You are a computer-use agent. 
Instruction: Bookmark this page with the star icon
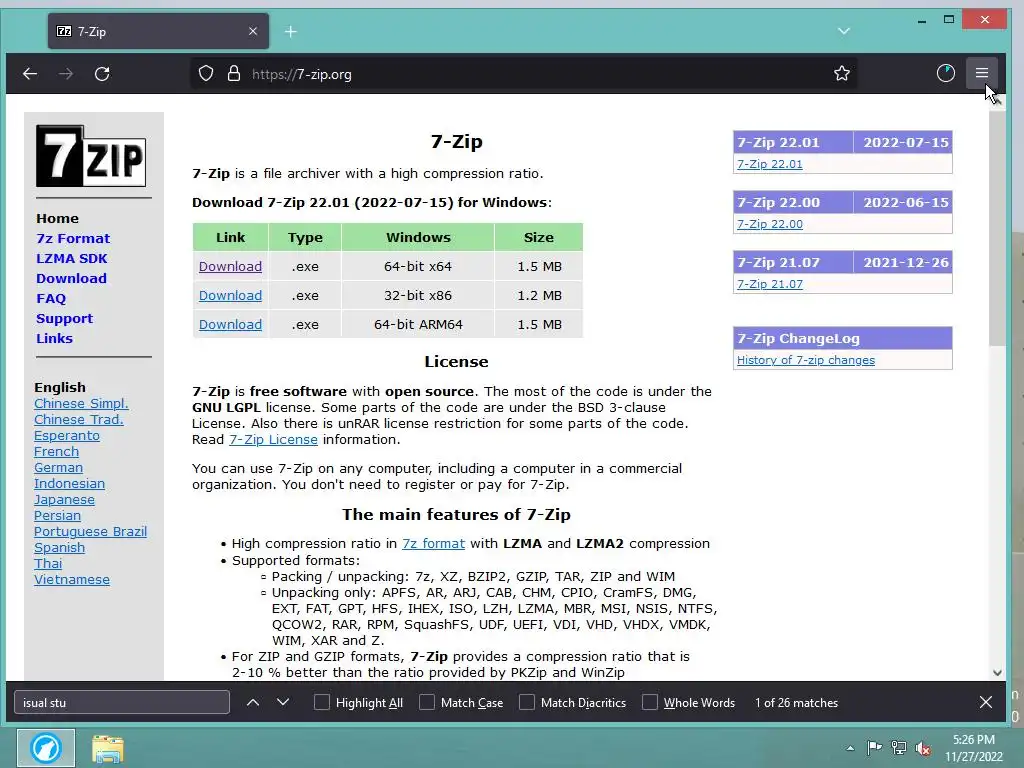tap(842, 73)
